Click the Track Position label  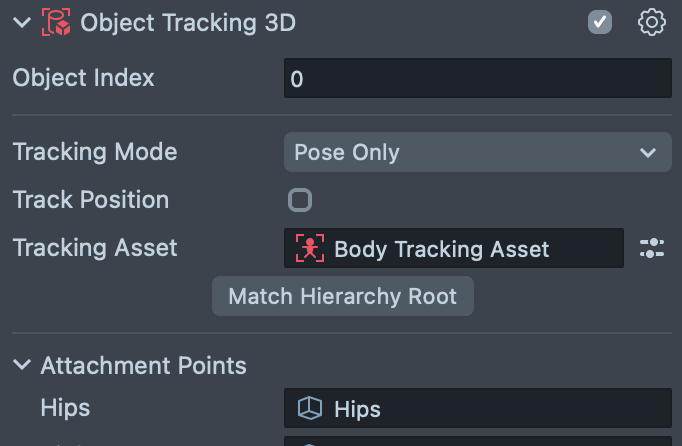pyautogui.click(x=91, y=200)
